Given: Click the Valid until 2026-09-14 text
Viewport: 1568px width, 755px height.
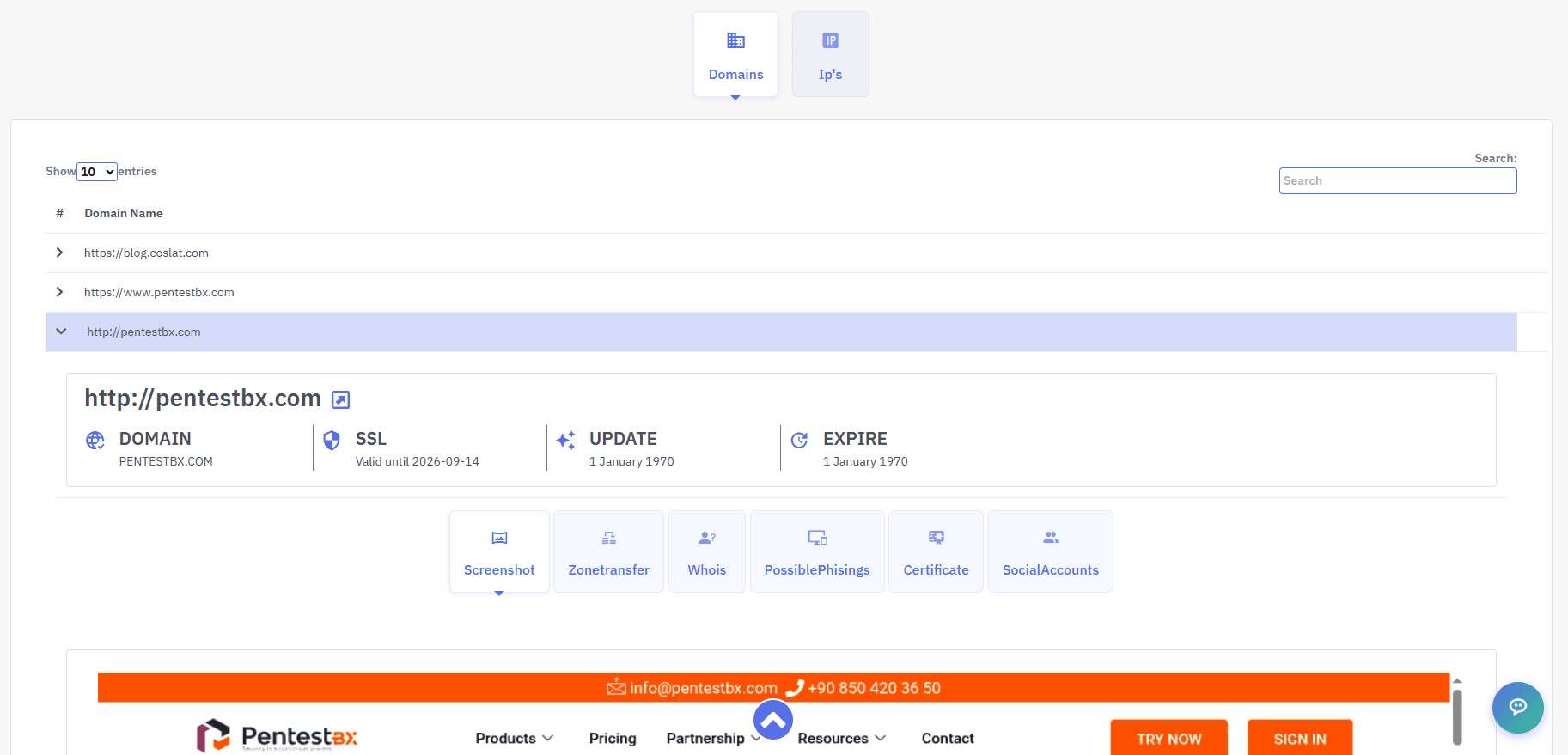Looking at the screenshot, I should tap(418, 461).
